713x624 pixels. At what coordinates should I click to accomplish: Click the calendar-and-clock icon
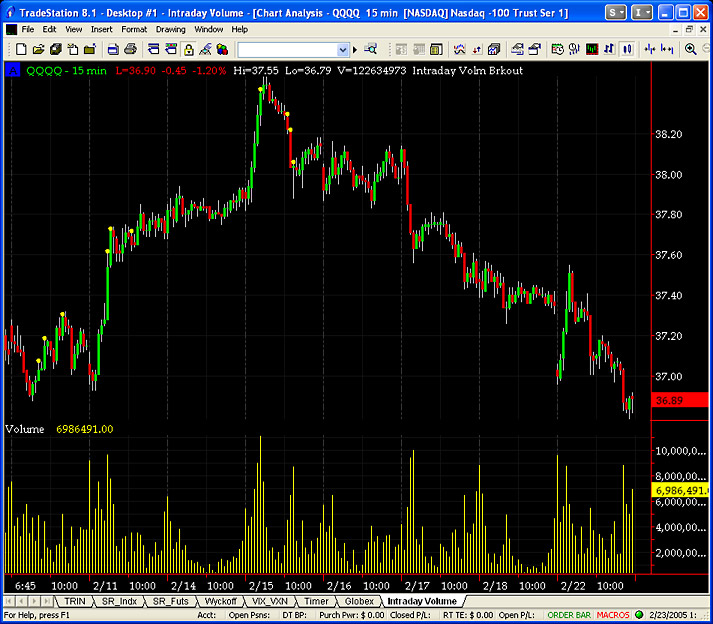pyautogui.click(x=557, y=49)
